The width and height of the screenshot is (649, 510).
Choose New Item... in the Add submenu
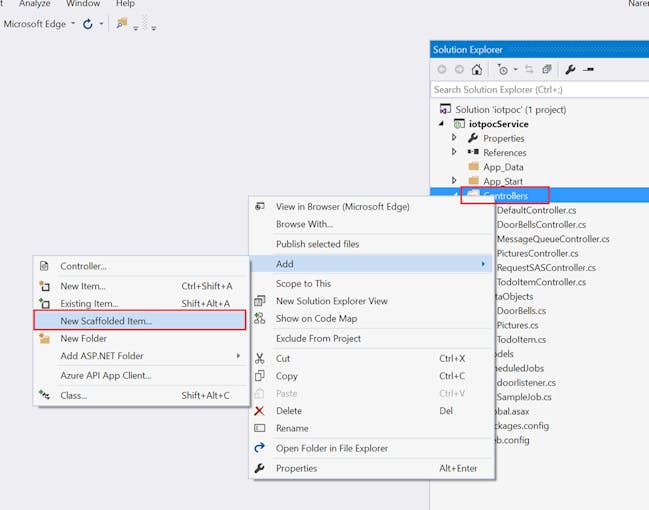coord(141,286)
